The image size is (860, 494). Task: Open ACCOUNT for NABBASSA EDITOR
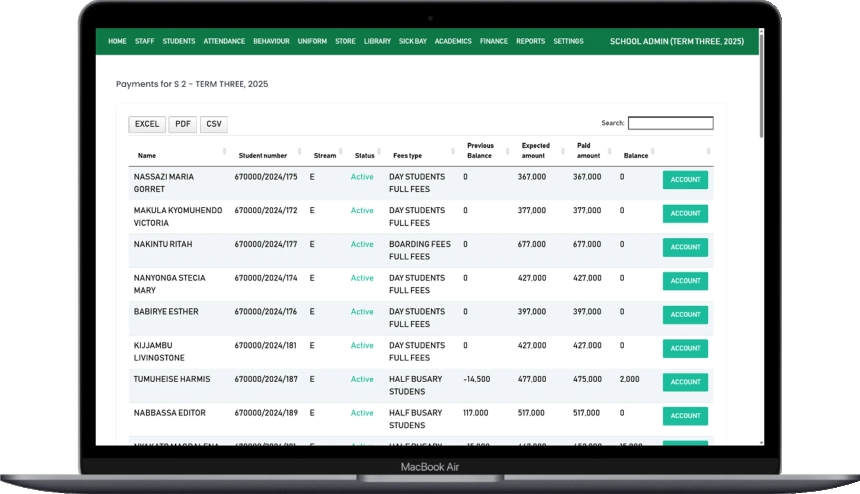click(685, 416)
